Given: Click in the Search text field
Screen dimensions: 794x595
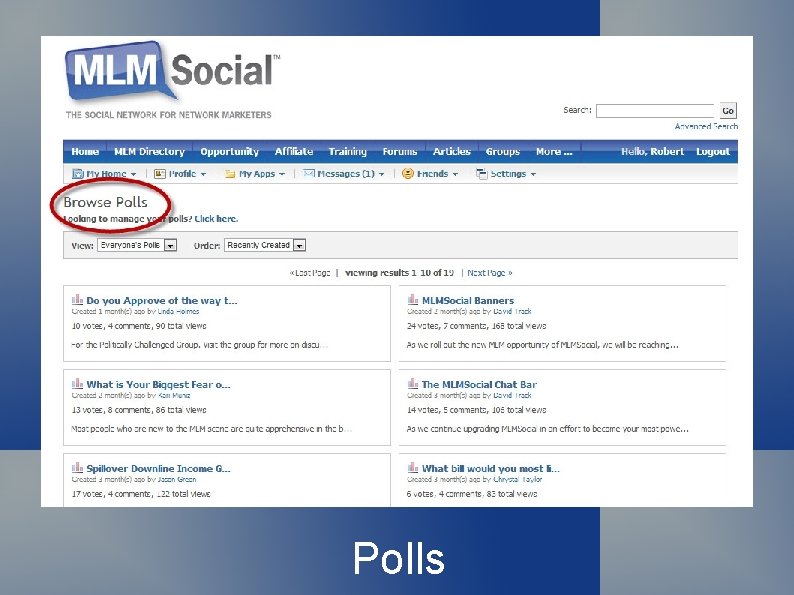Looking at the screenshot, I should pos(655,110).
